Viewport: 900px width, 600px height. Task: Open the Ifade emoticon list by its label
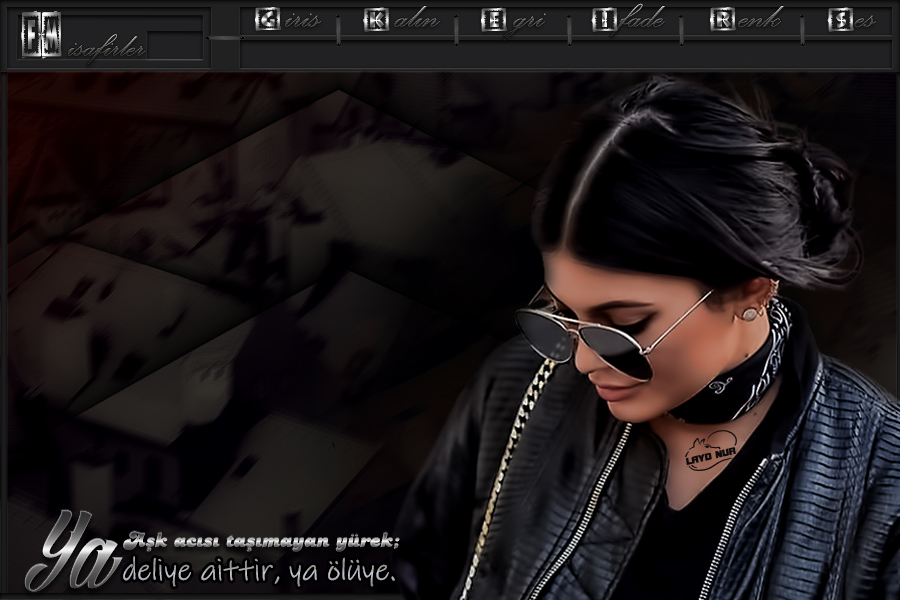642,21
